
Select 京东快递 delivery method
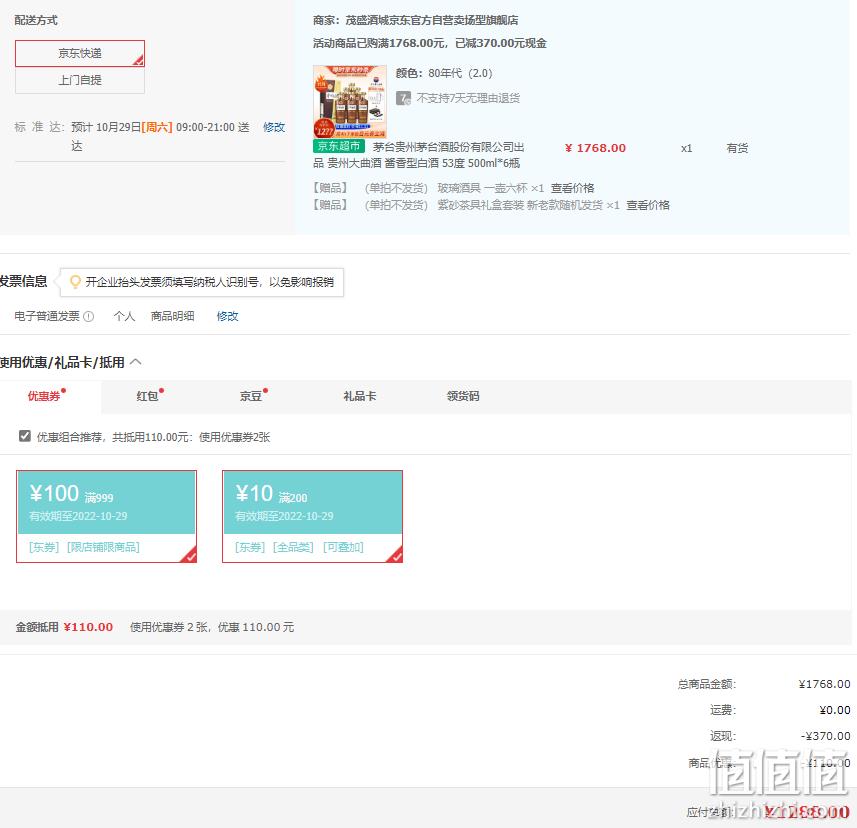pos(80,53)
